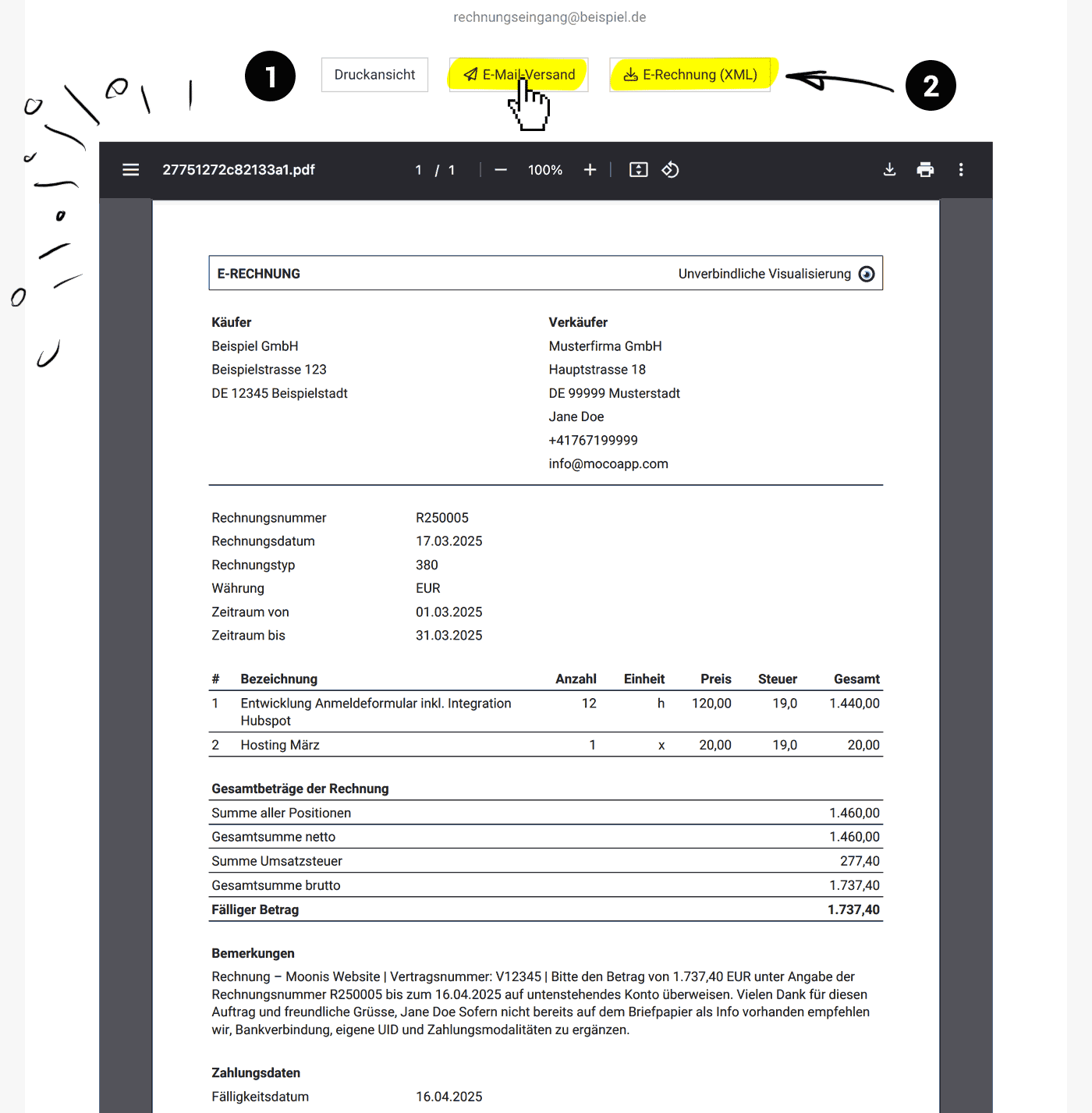Click seller contact Jane Doe

576,417
